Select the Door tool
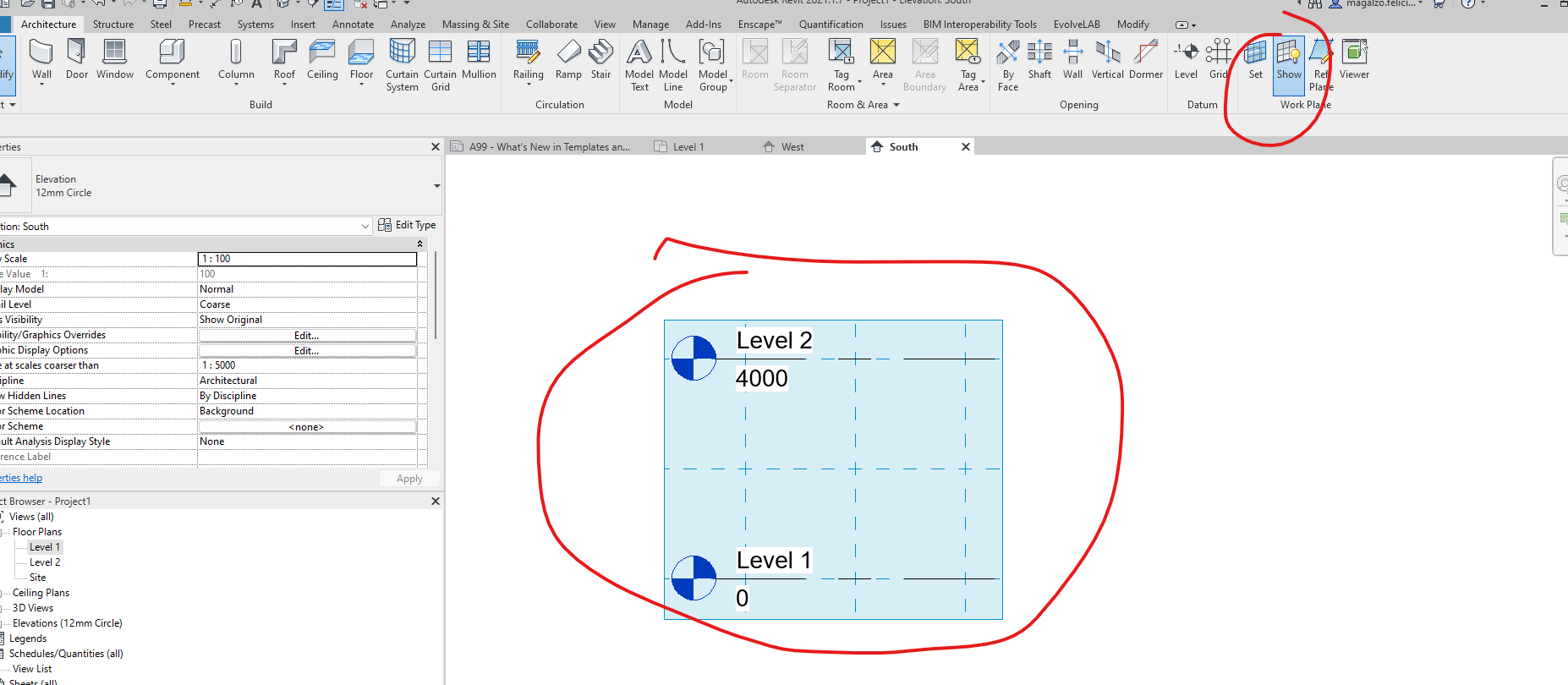The image size is (1568, 685). pyautogui.click(x=76, y=60)
